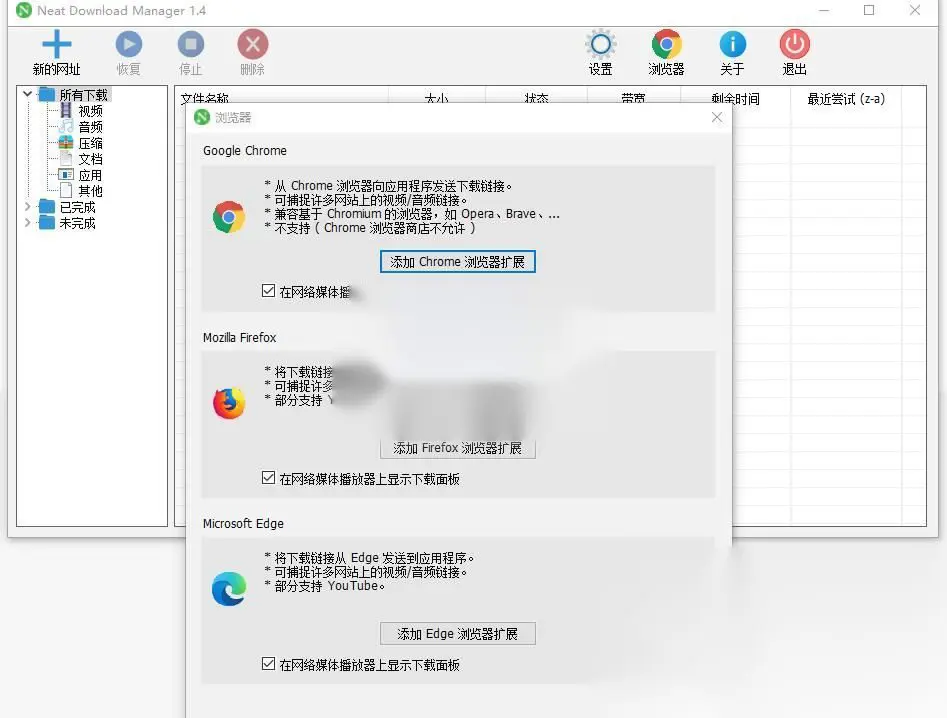Expand the 已完成 tree node arrow
Screen dimensions: 947x718
coord(27,207)
